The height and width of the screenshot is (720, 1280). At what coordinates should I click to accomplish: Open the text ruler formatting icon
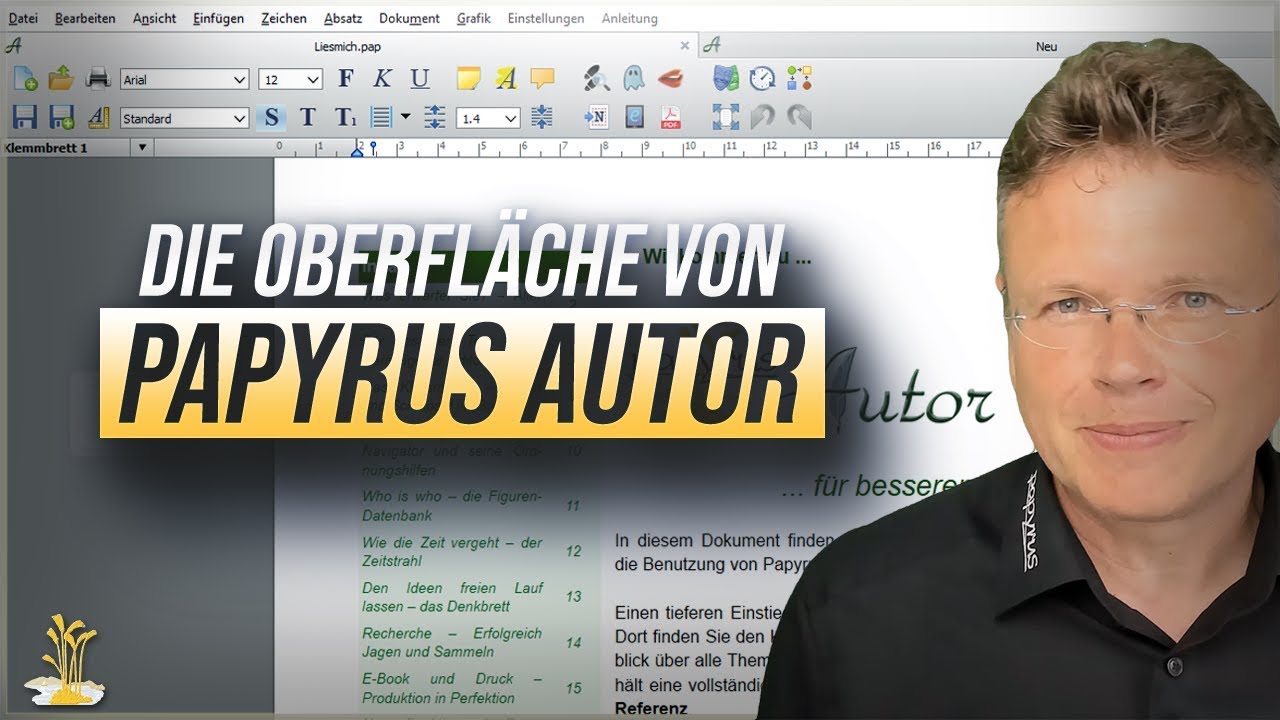pyautogui.click(x=98, y=117)
